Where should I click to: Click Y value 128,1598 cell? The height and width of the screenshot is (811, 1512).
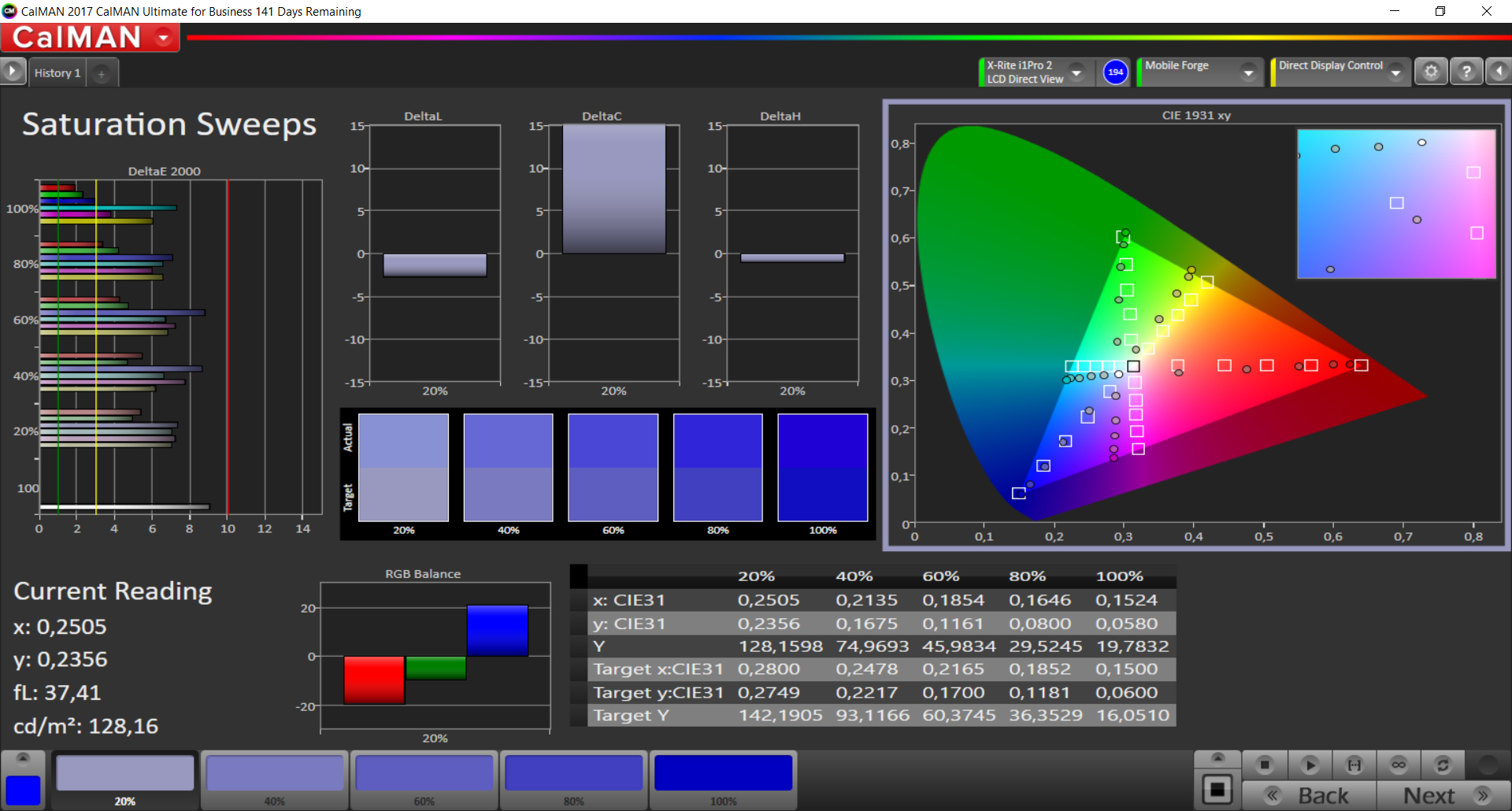(x=780, y=646)
